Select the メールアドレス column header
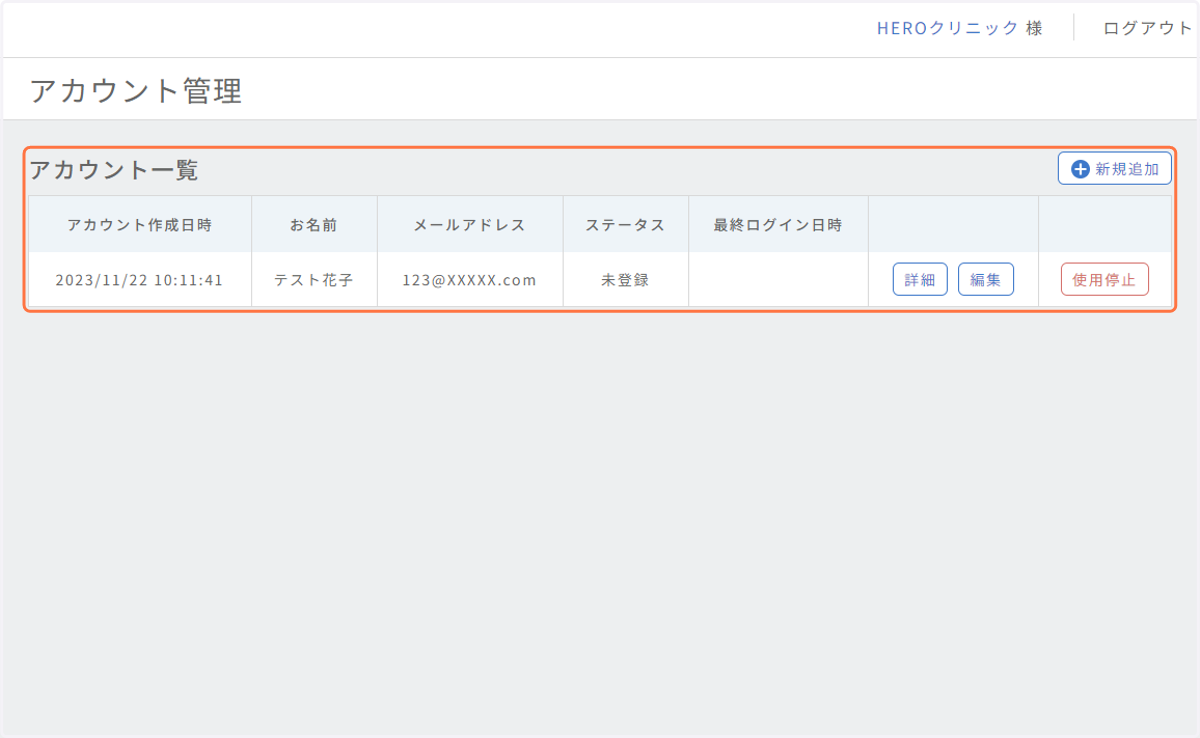The height and width of the screenshot is (738, 1200). [x=470, y=224]
